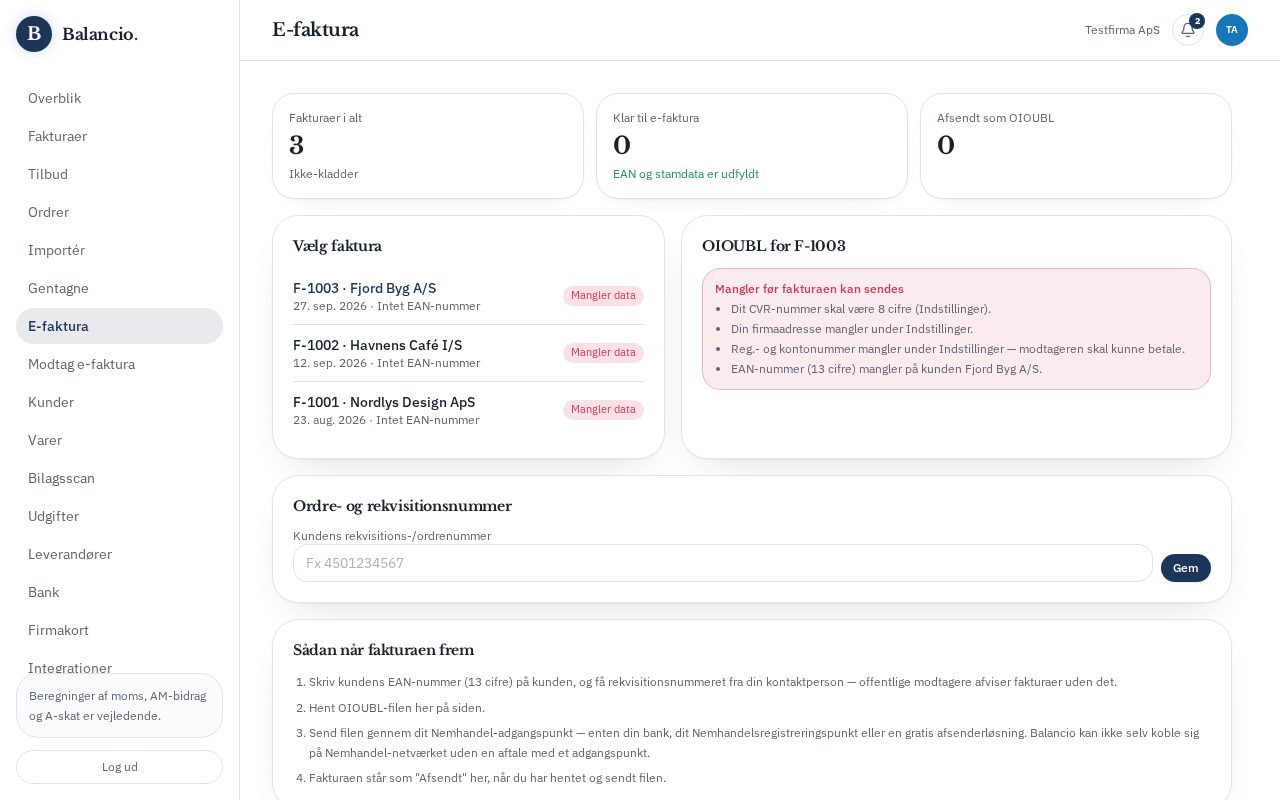Click the Afsendt som OIOUBL card
Viewport: 1280px width, 800px height.
[1076, 146]
